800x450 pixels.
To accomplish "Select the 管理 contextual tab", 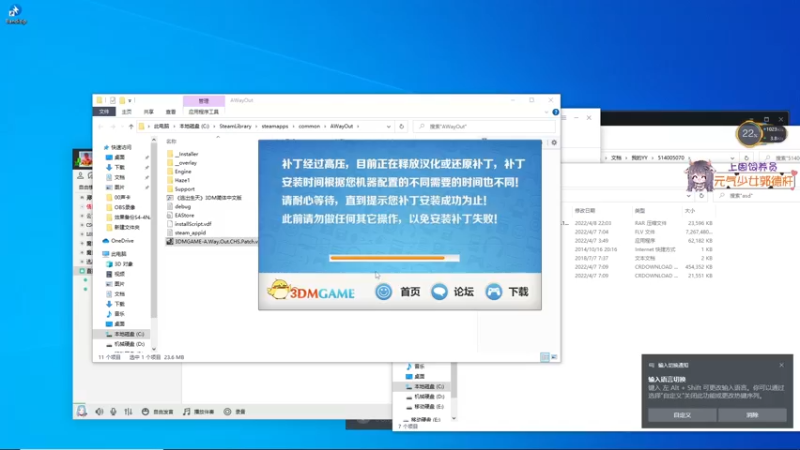I will click(x=204, y=101).
